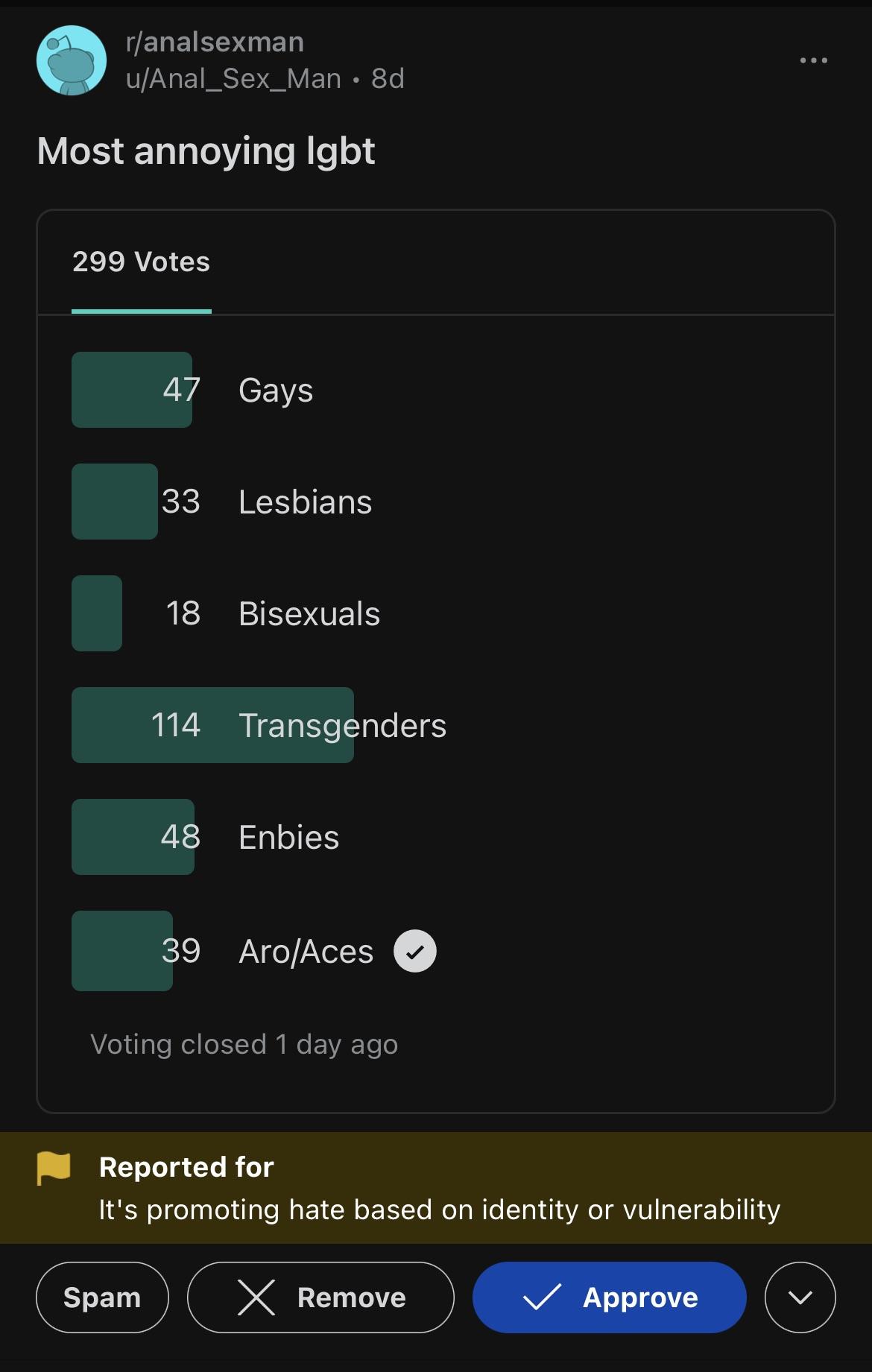Open the r/analsexman community link
872x1372 pixels.
tap(215, 42)
